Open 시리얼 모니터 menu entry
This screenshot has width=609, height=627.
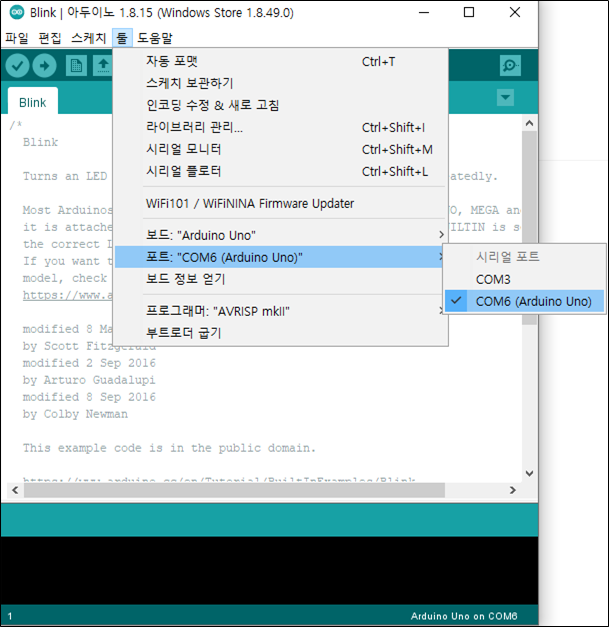tap(281, 149)
